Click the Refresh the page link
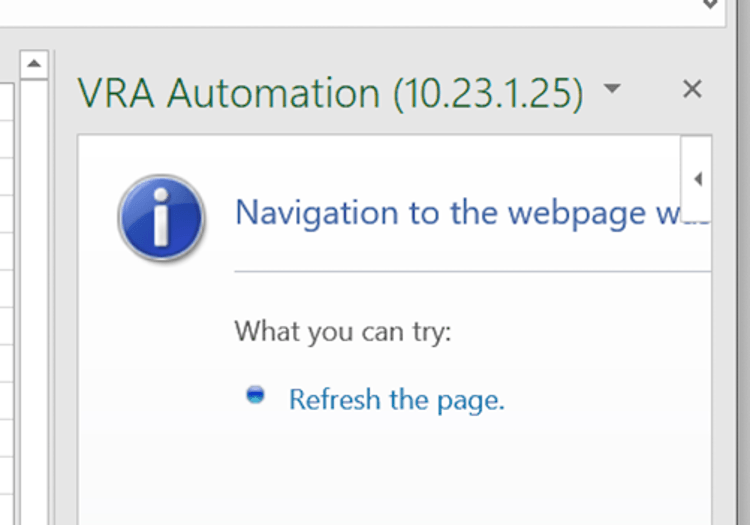 tap(396, 400)
